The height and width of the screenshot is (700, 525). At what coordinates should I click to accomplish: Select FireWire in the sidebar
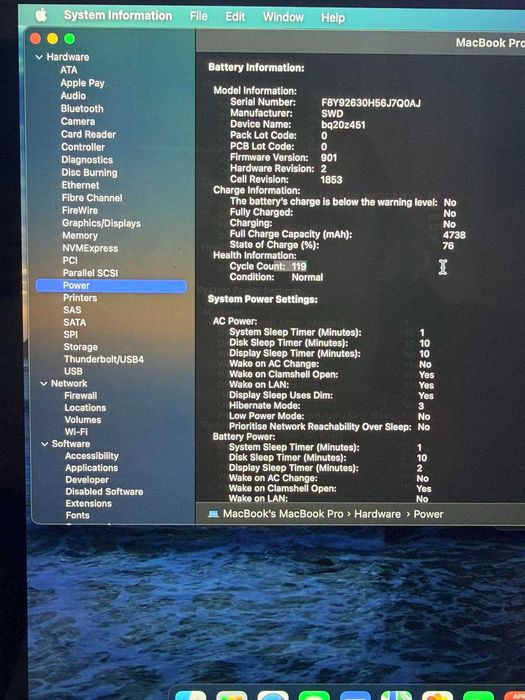(x=80, y=210)
